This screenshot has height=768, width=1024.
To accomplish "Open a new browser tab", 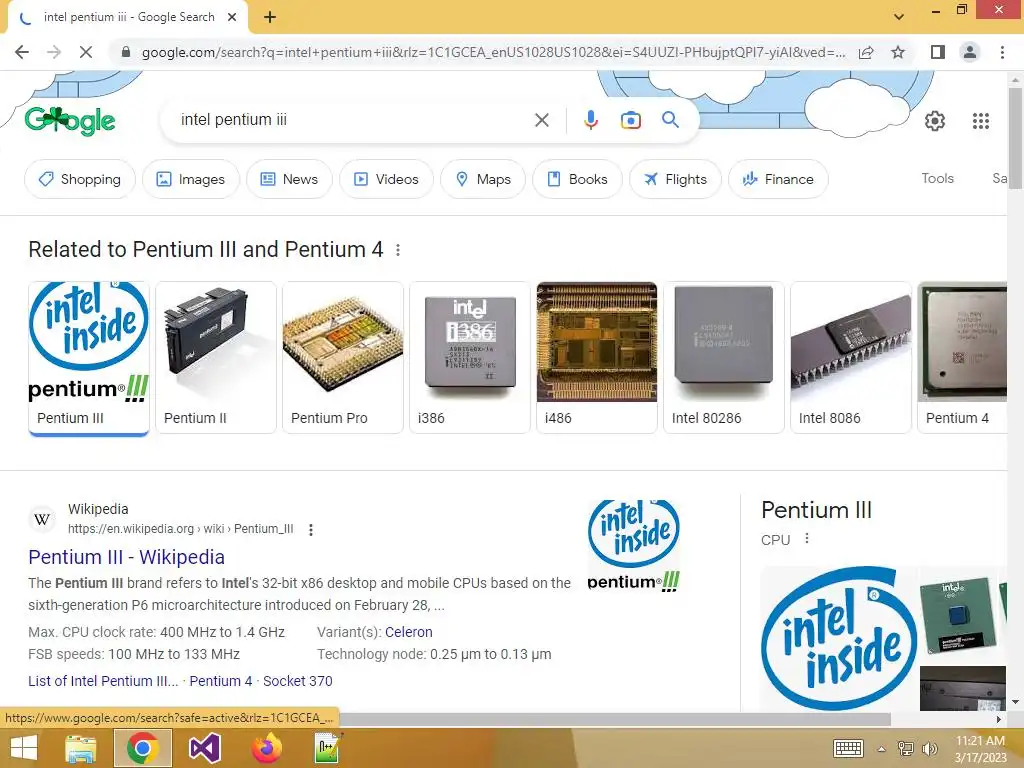I will pos(270,17).
